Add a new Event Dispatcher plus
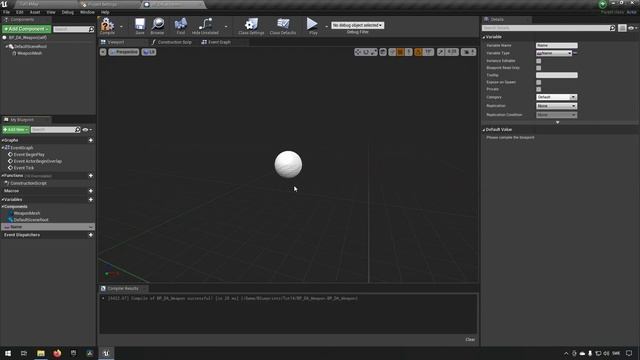The width and height of the screenshot is (640, 360). click(x=91, y=235)
